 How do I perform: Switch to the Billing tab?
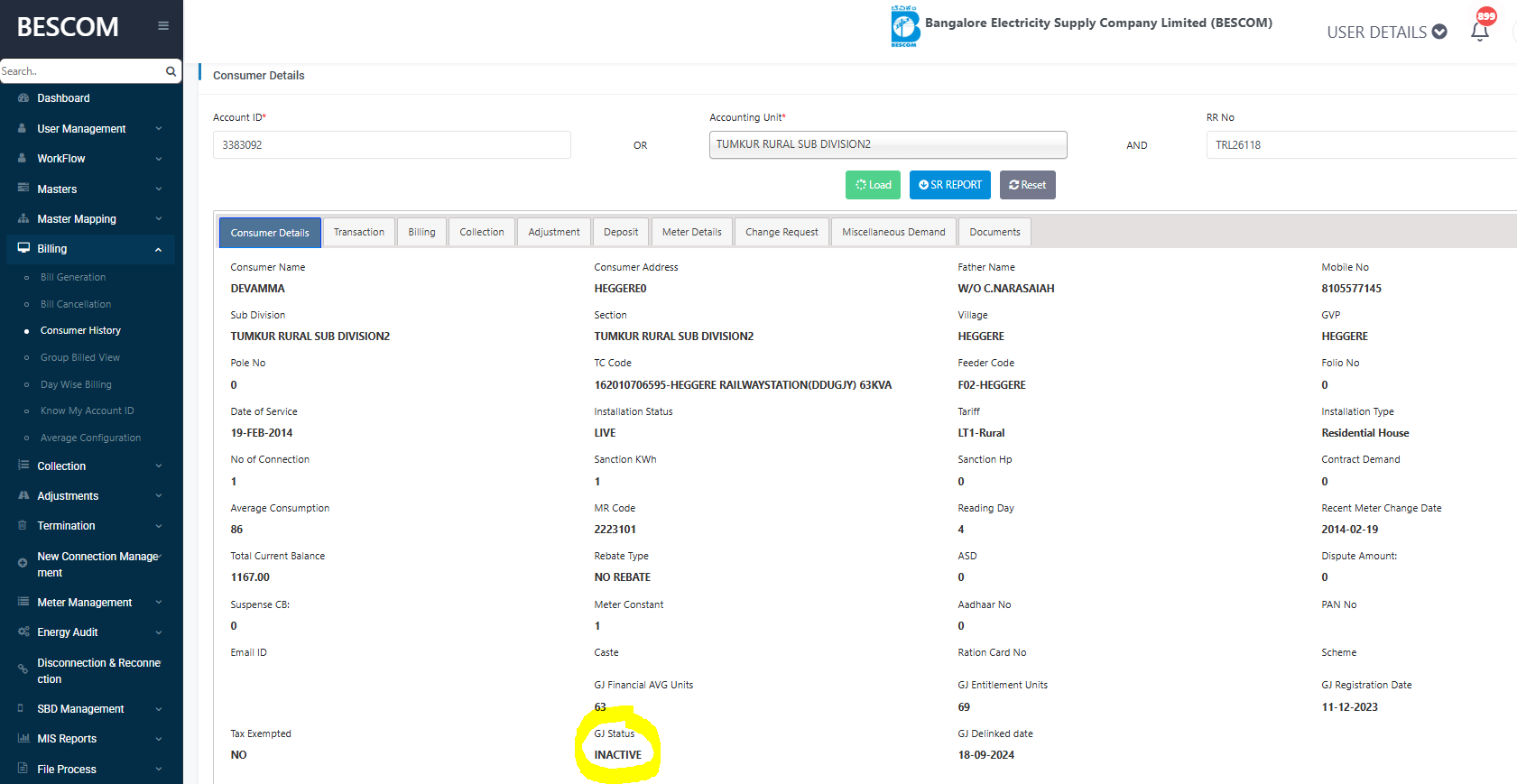421,232
